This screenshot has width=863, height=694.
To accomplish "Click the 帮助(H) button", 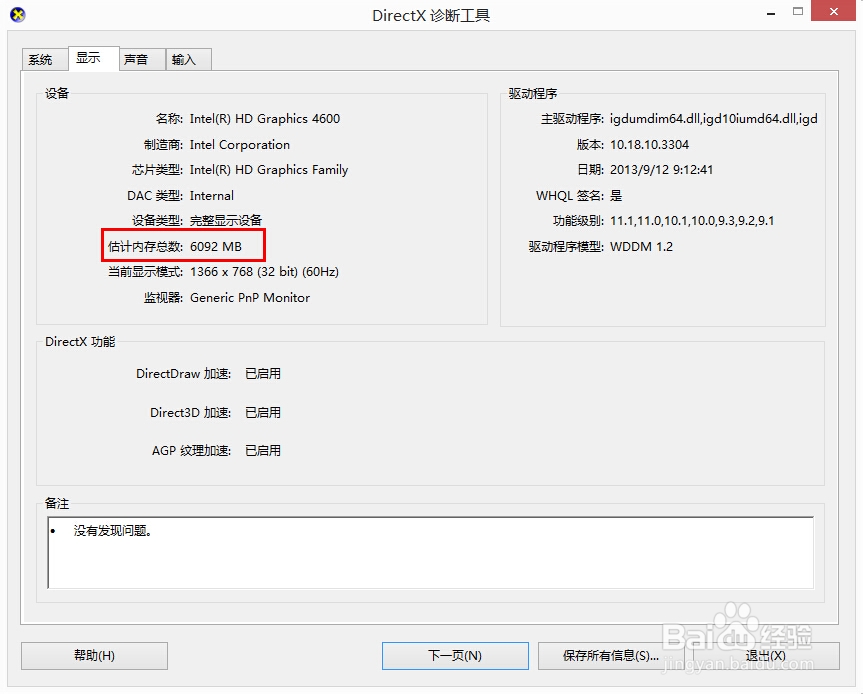I will [94, 655].
